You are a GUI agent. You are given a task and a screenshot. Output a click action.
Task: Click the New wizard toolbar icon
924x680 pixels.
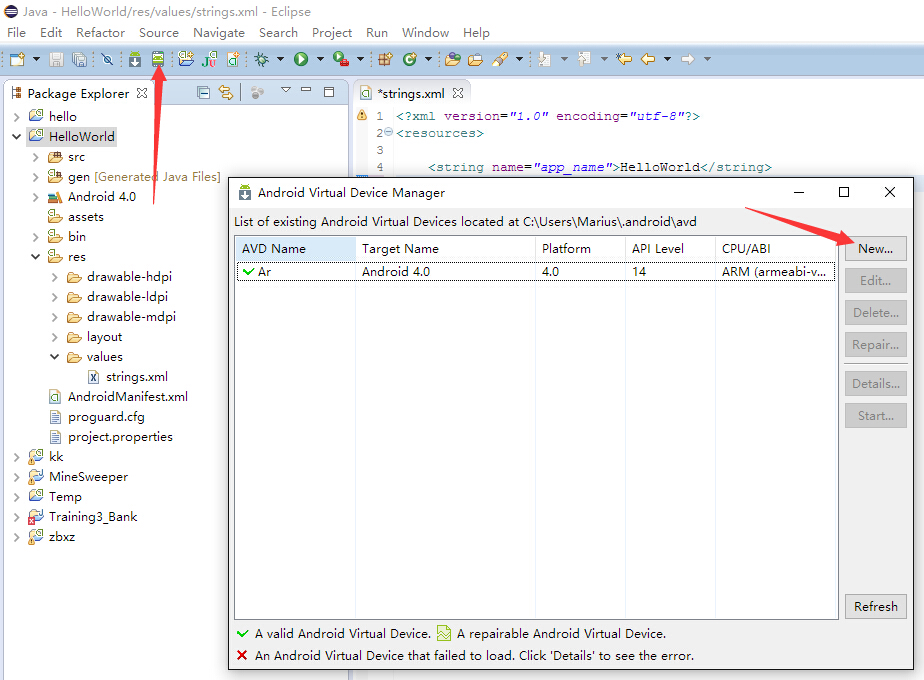(17, 60)
